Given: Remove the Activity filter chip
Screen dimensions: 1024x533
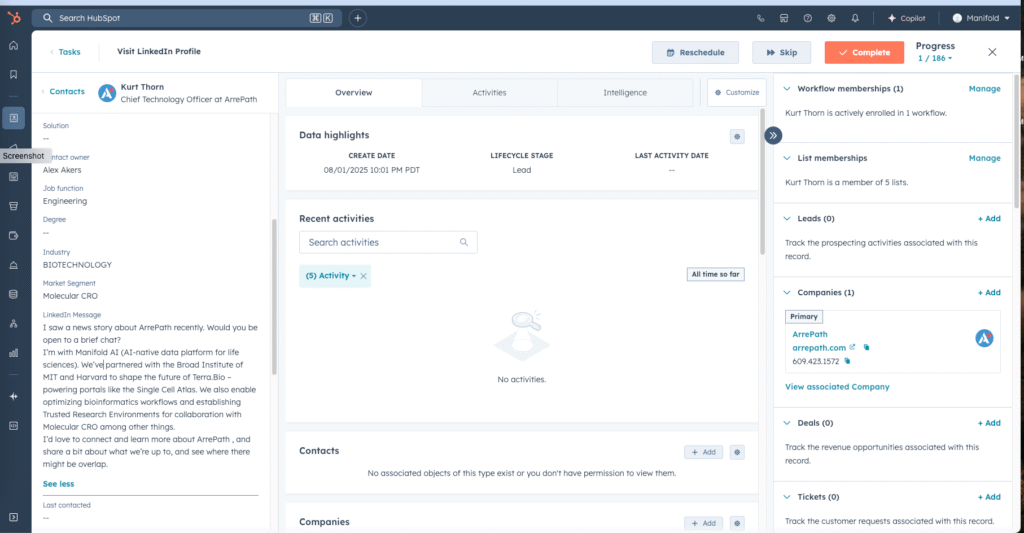Looking at the screenshot, I should [x=364, y=276].
